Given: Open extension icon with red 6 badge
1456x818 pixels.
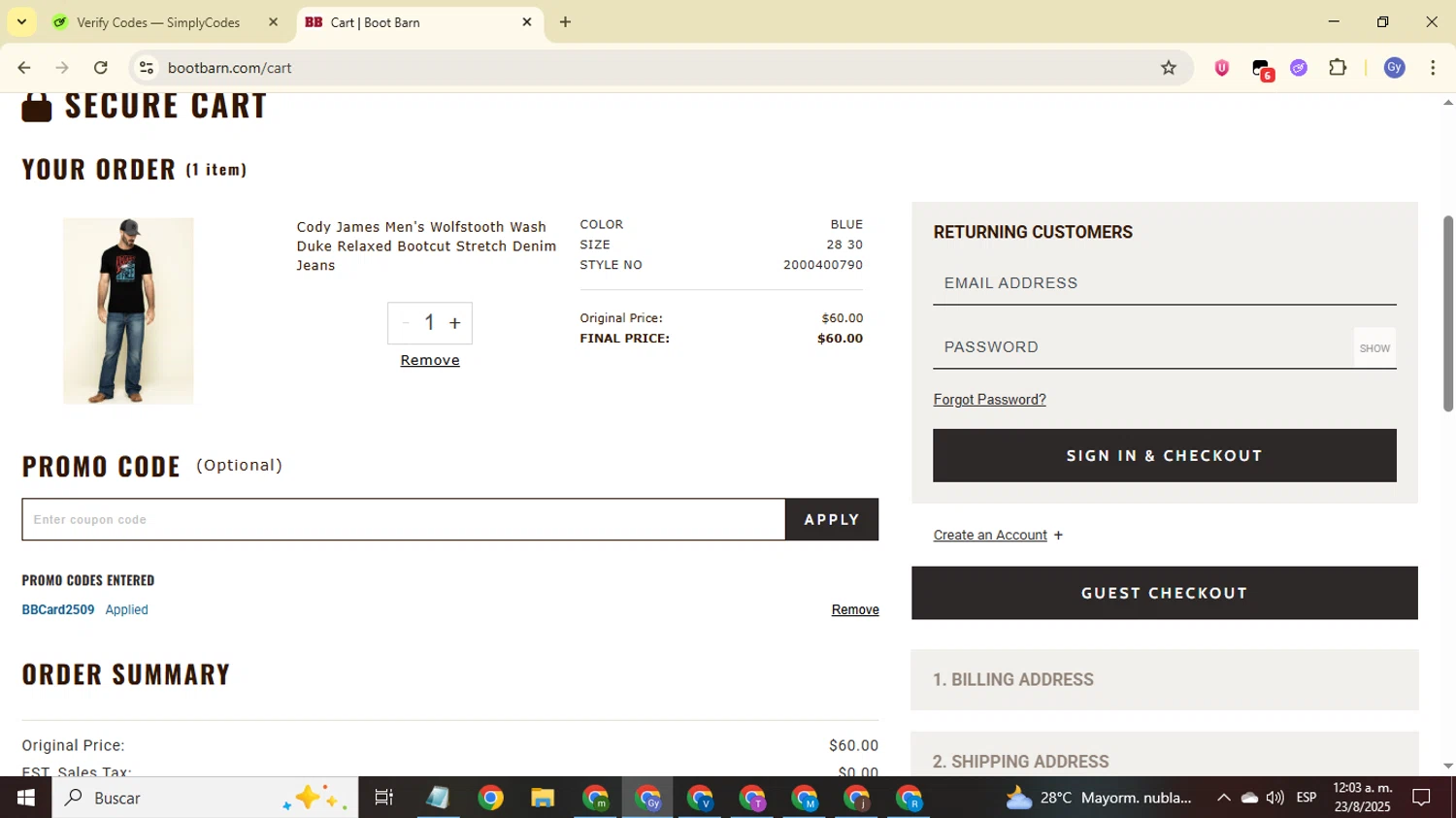Looking at the screenshot, I should [x=1262, y=69].
